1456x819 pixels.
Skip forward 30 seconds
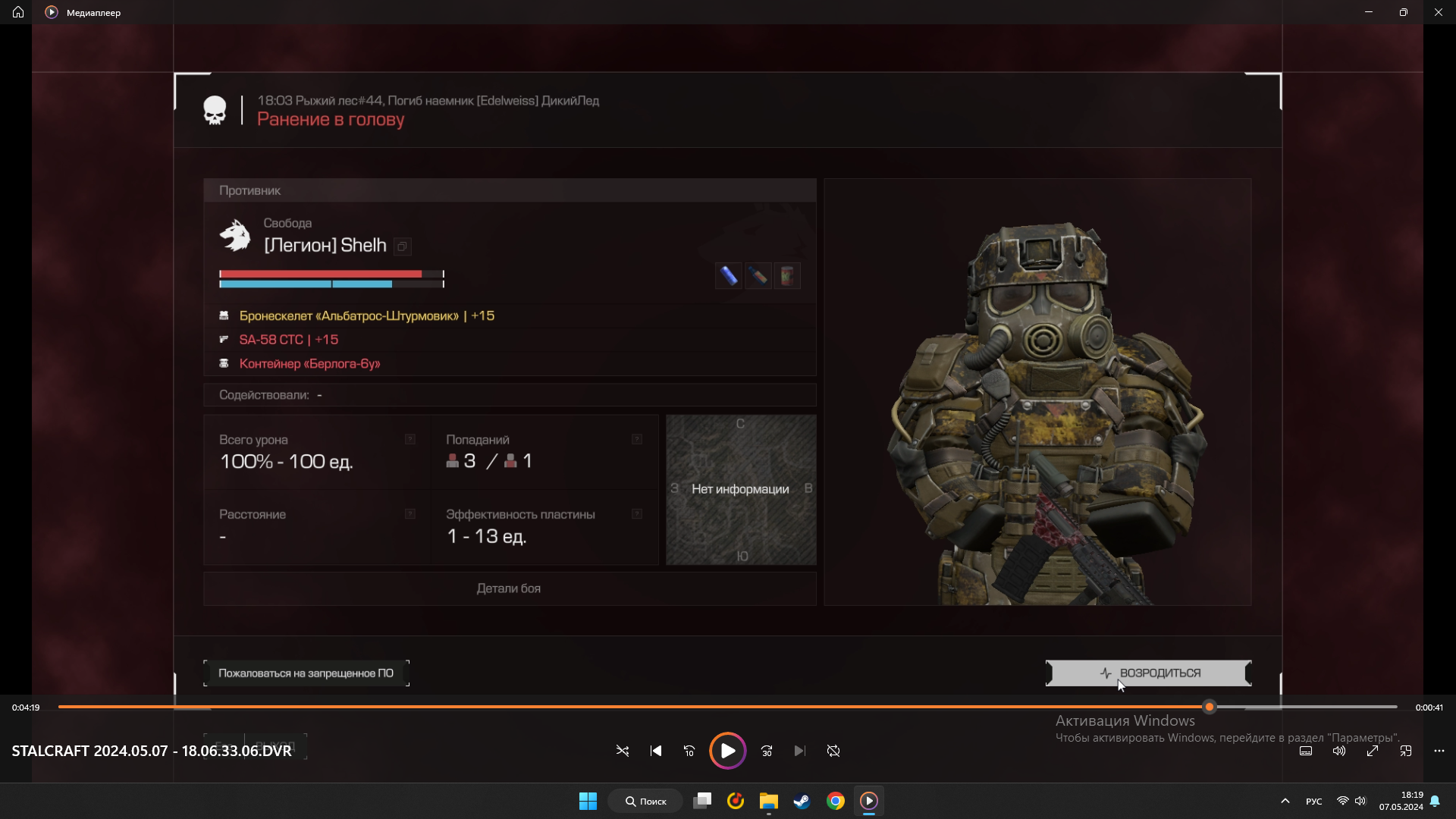coord(767,751)
